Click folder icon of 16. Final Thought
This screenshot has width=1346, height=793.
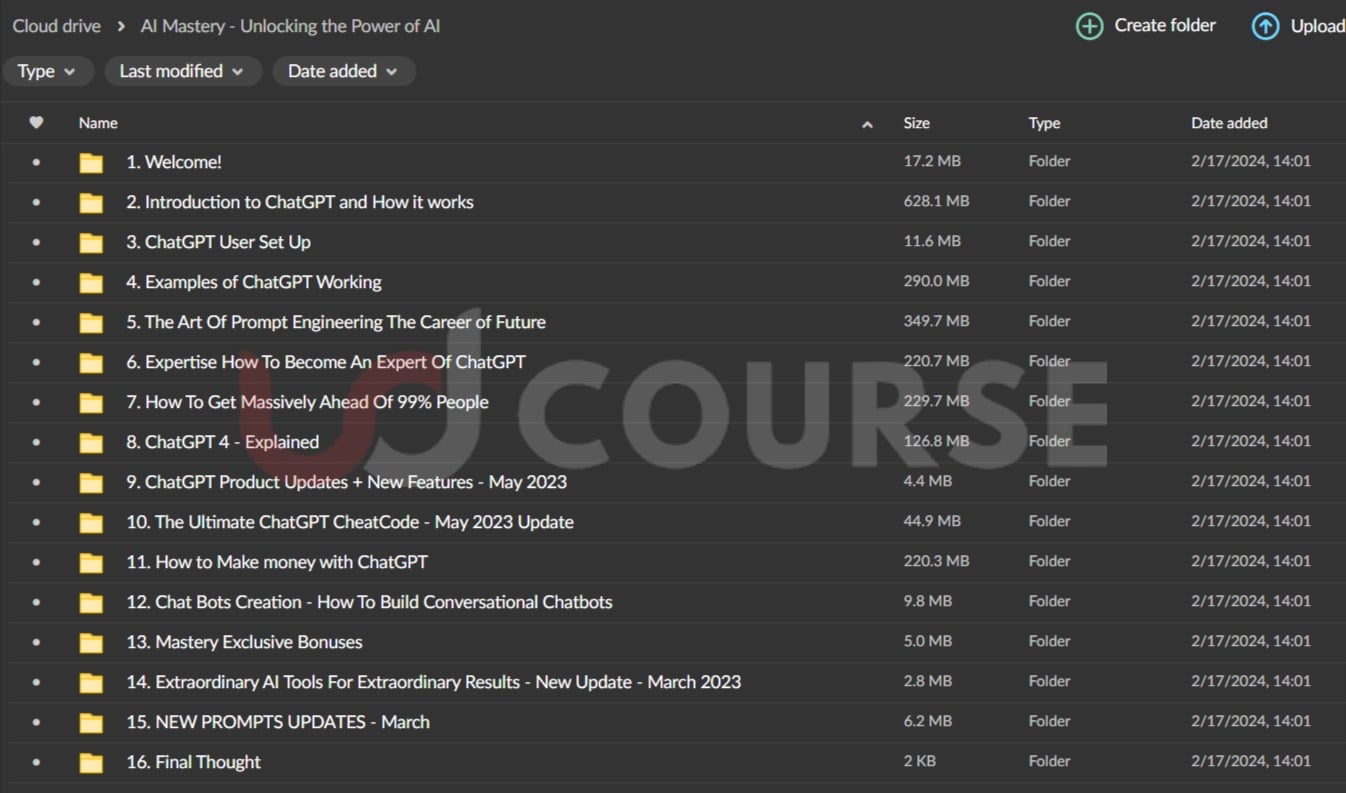[91, 762]
